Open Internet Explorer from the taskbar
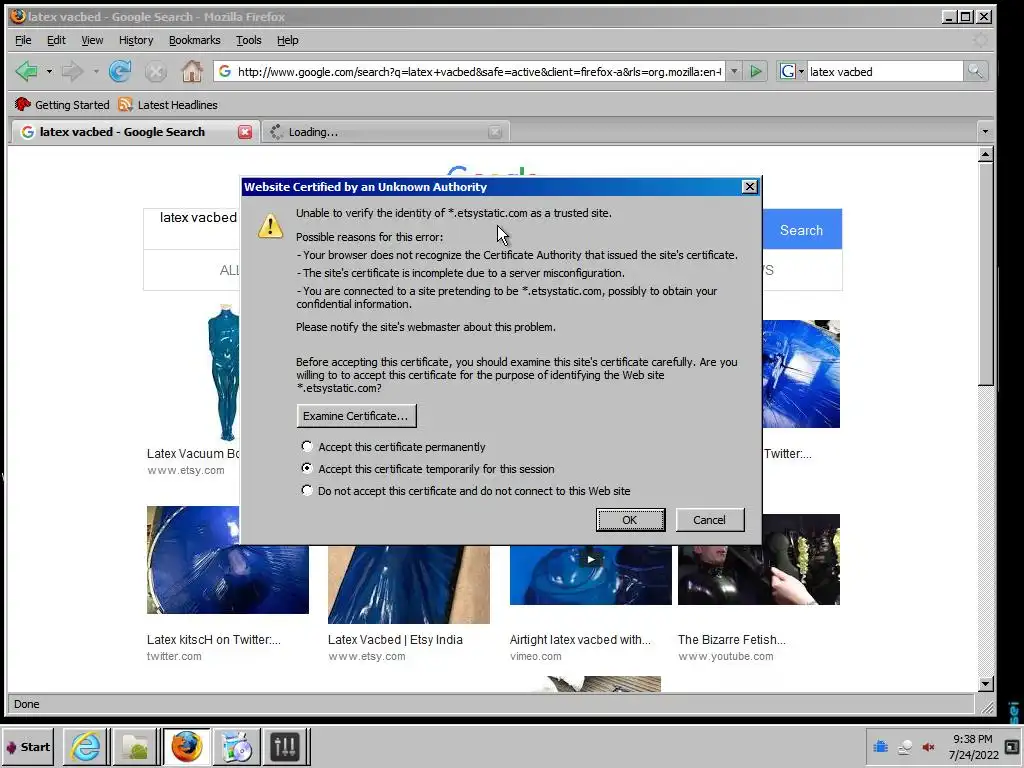 [x=86, y=746]
